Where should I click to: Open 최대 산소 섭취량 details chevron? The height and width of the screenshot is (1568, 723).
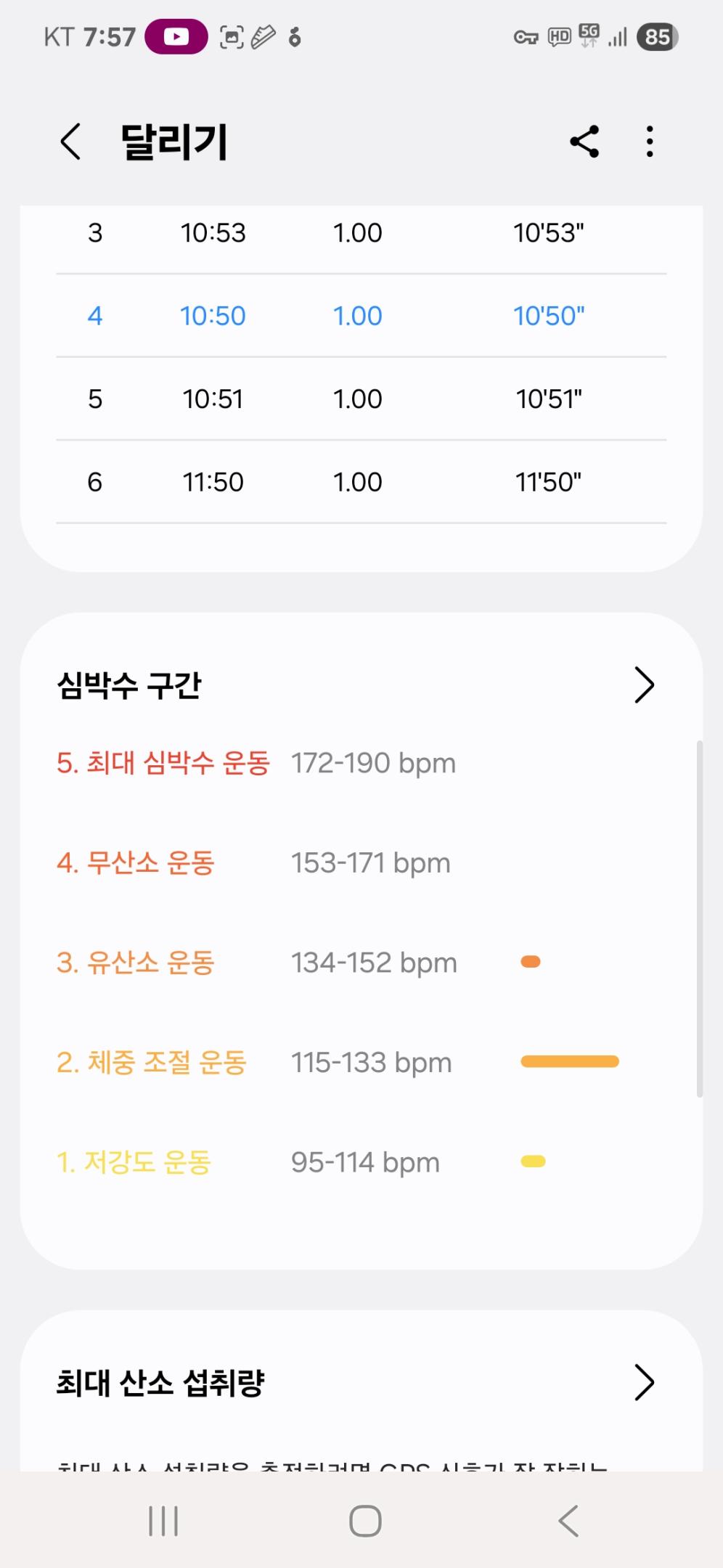pyautogui.click(x=644, y=1382)
